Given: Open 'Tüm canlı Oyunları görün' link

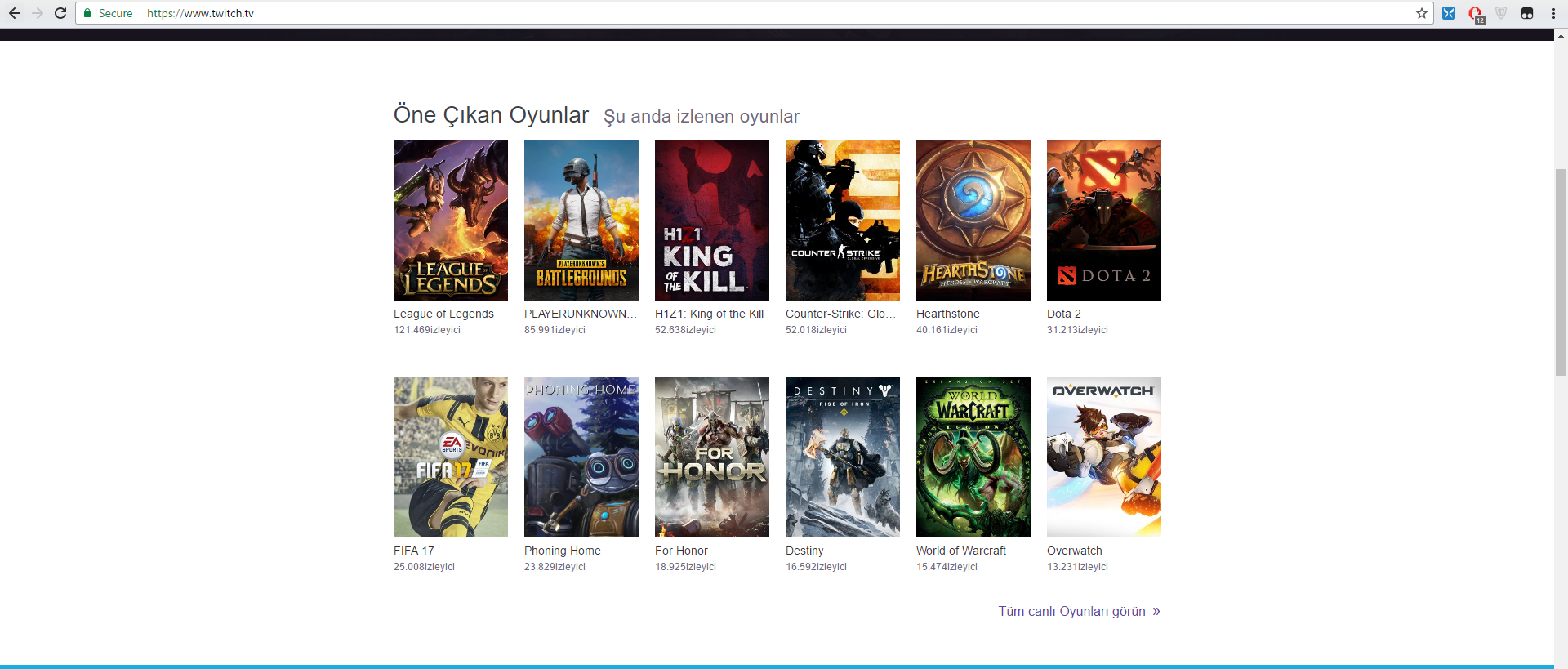Looking at the screenshot, I should 1079,611.
